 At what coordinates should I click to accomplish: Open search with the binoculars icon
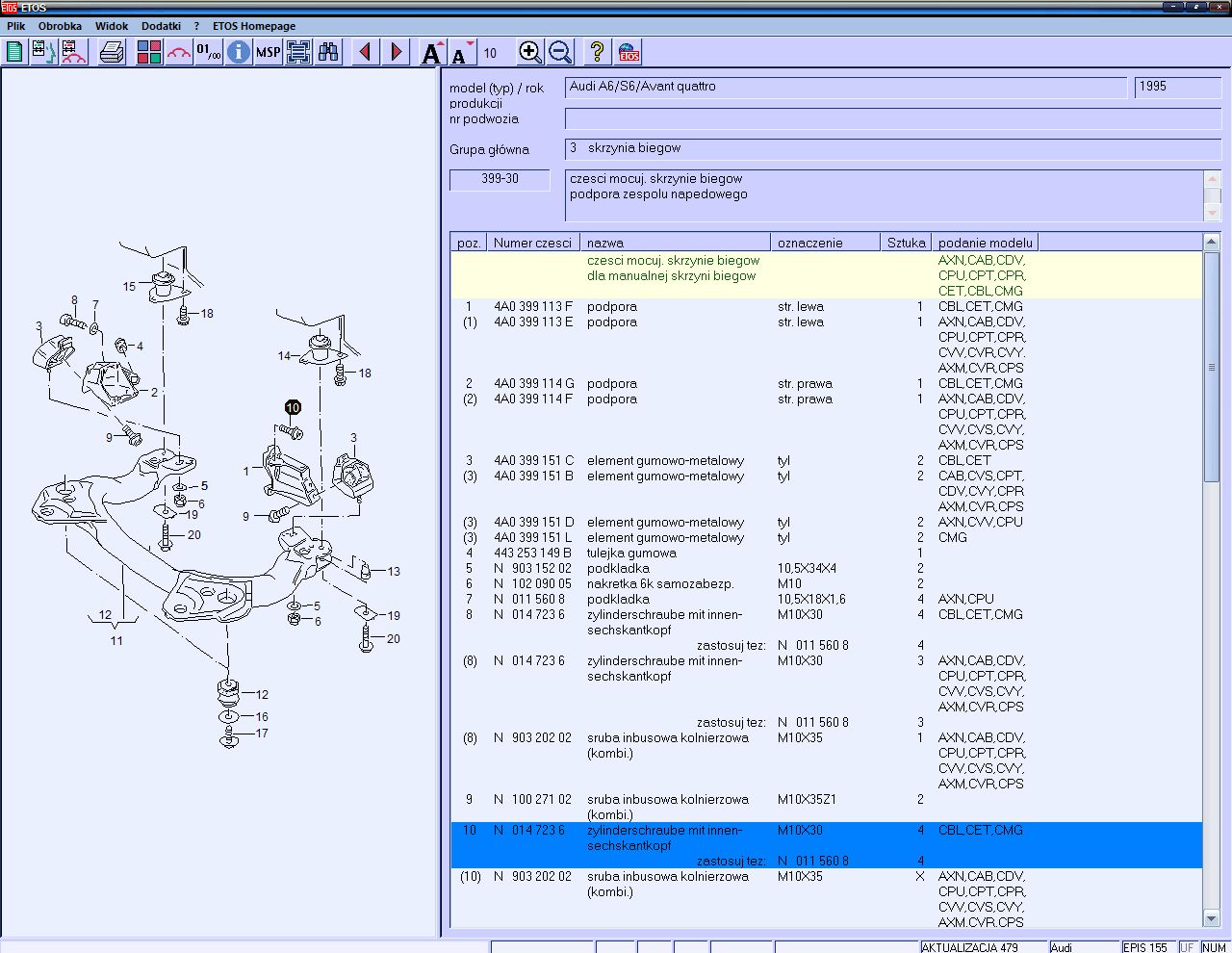pyautogui.click(x=328, y=52)
